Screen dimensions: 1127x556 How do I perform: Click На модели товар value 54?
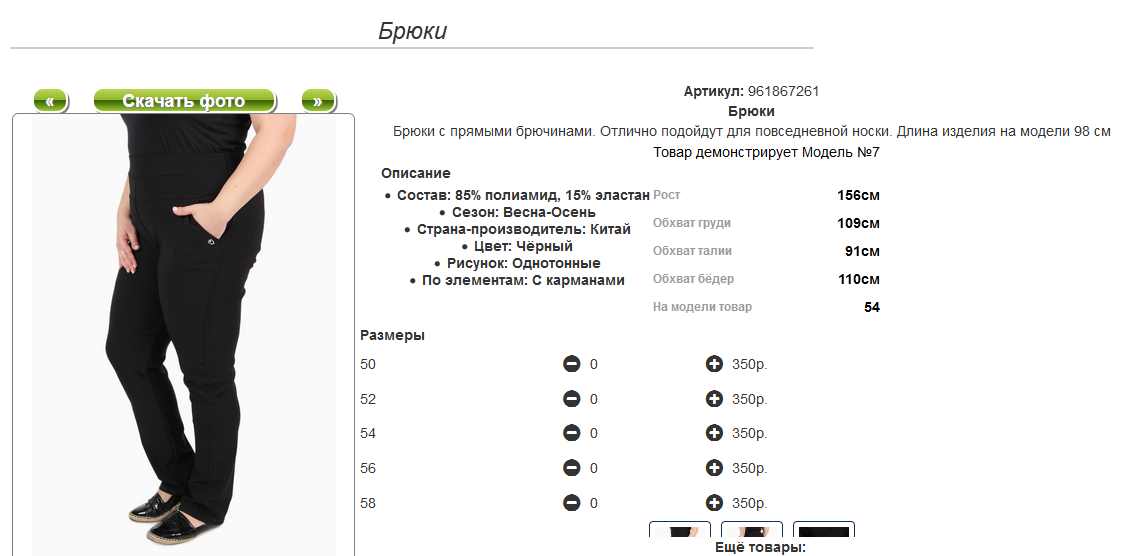[872, 307]
